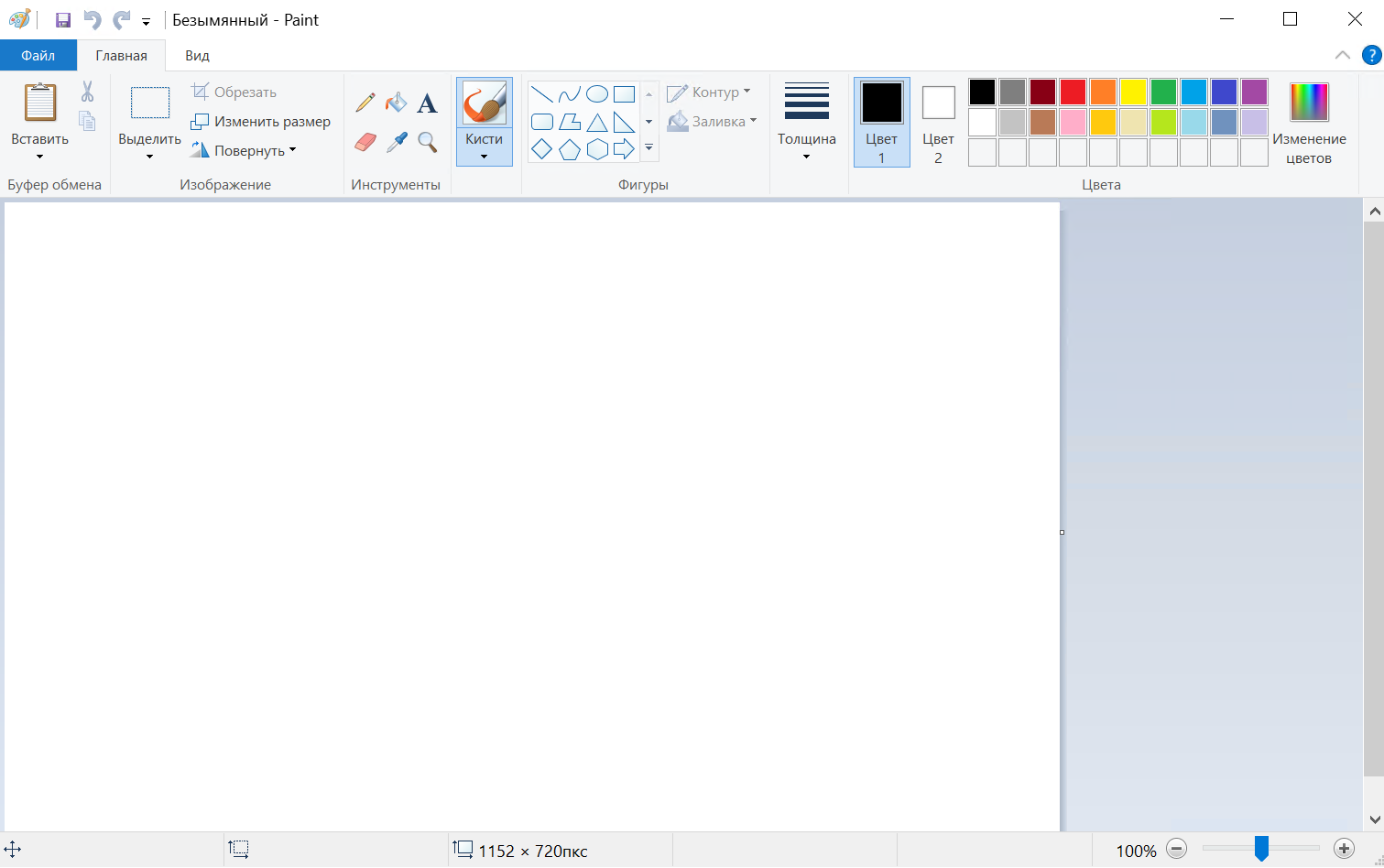The width and height of the screenshot is (1384, 868).
Task: Select the Fill with color bucket tool
Action: click(x=396, y=102)
